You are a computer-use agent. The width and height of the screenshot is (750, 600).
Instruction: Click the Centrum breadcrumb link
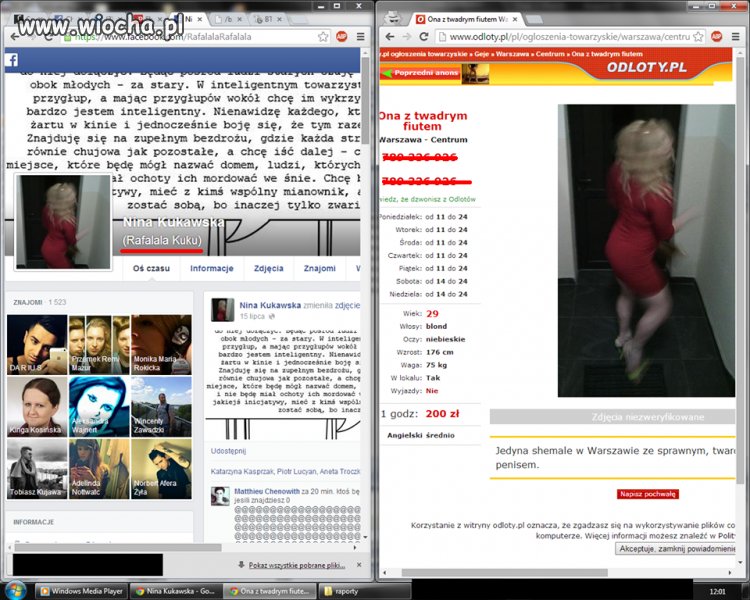click(x=550, y=54)
